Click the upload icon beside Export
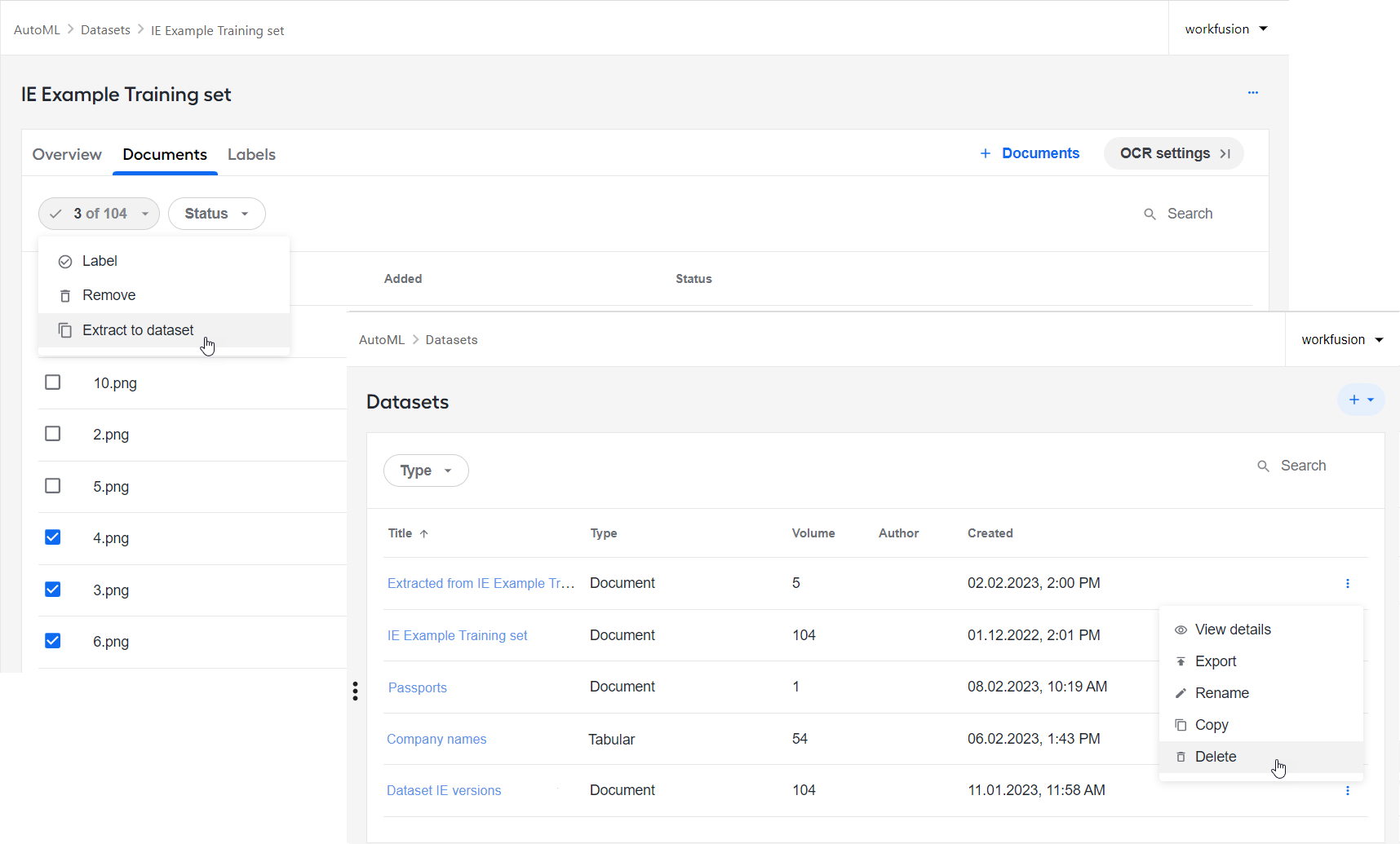Screen dimensions: 1400x844 1181,661
